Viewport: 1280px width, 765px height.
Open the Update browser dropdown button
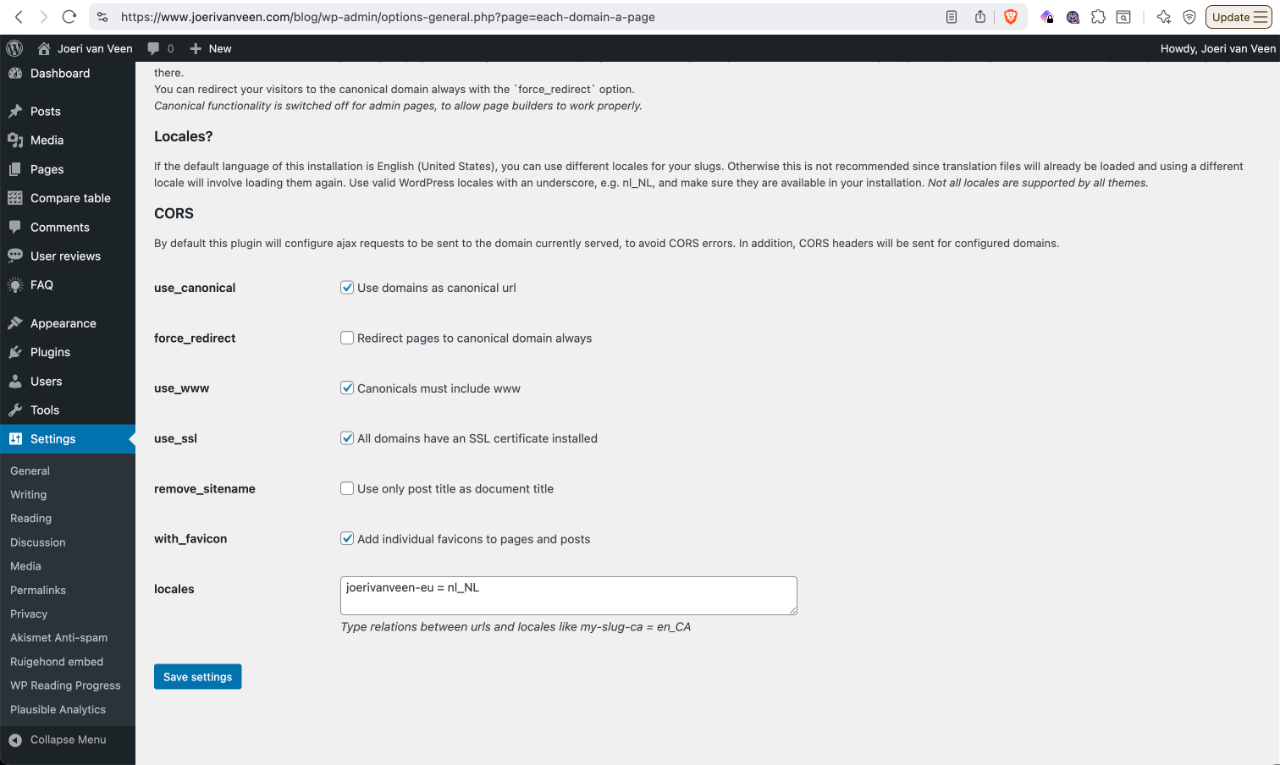coord(1238,16)
